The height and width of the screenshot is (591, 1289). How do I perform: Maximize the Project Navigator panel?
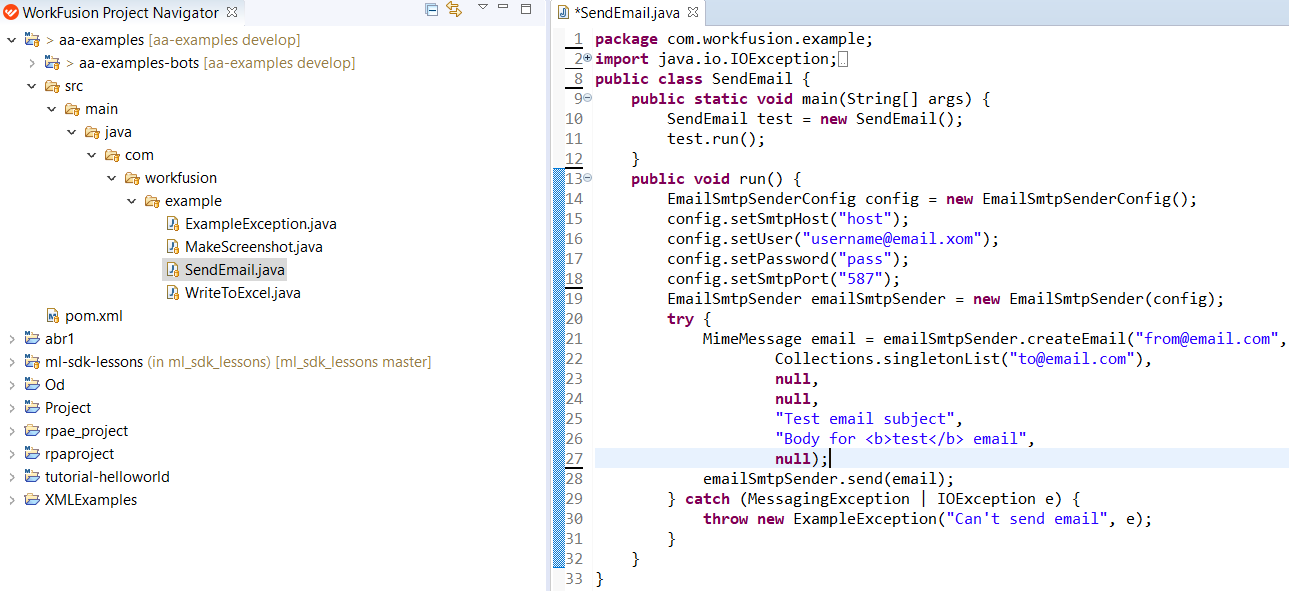526,9
